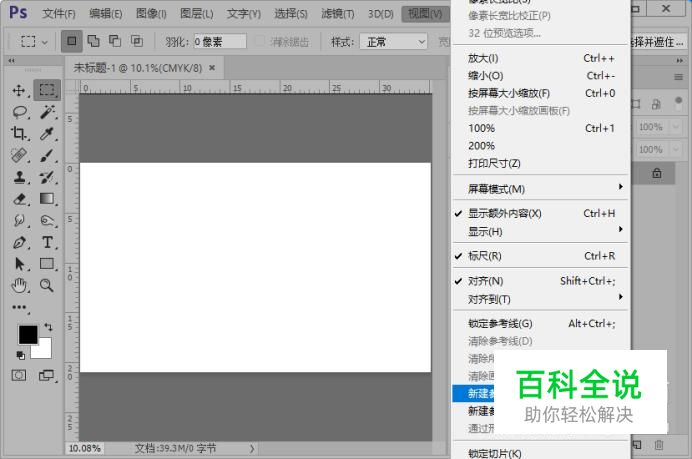Open the Image (图像) menu
Viewport: 692px width, 459px height.
coord(151,14)
